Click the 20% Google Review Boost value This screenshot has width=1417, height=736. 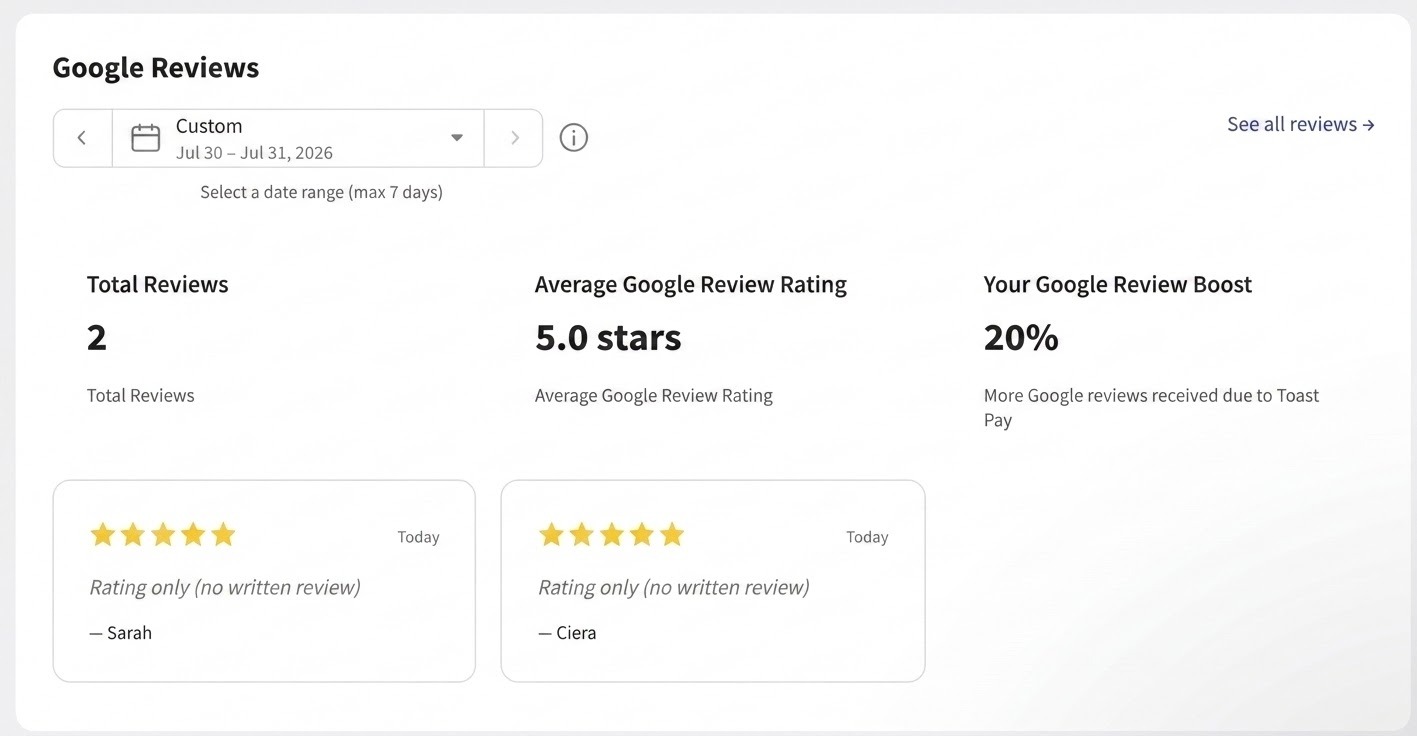tap(1021, 338)
